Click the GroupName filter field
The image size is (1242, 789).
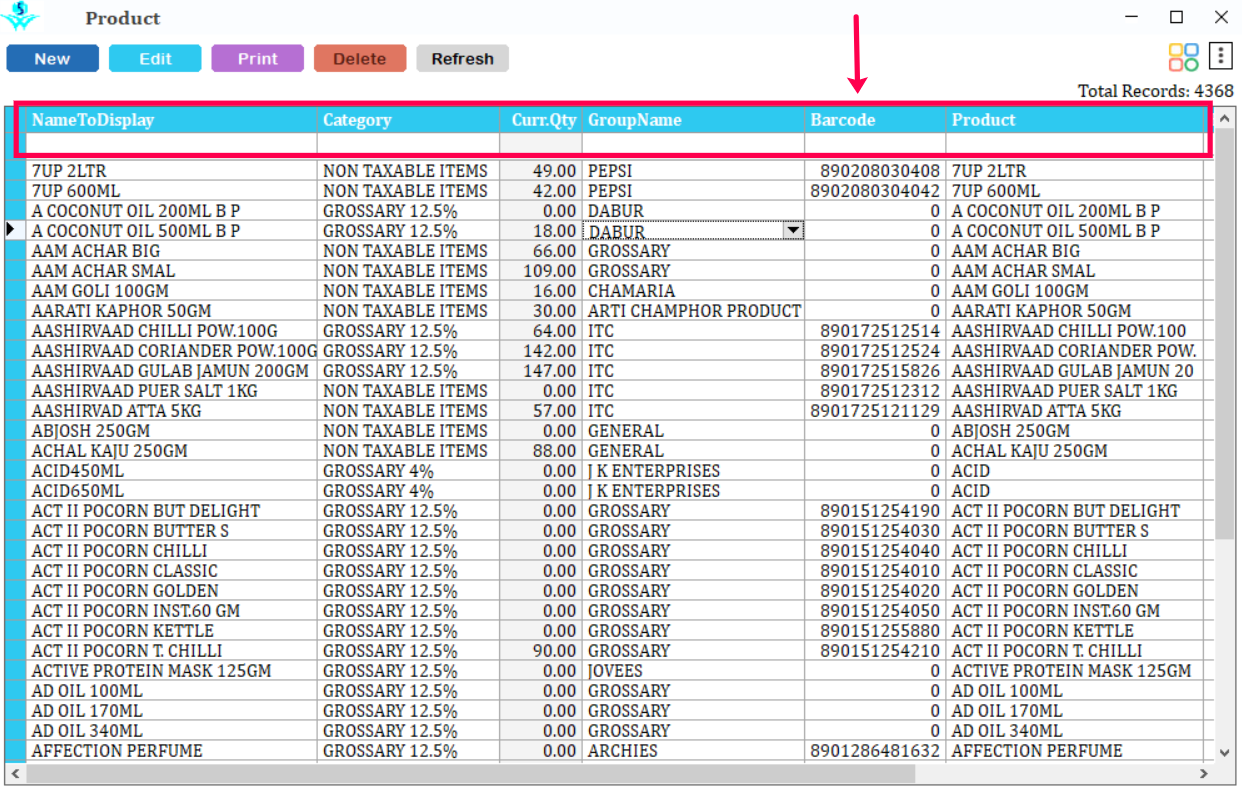coord(693,143)
